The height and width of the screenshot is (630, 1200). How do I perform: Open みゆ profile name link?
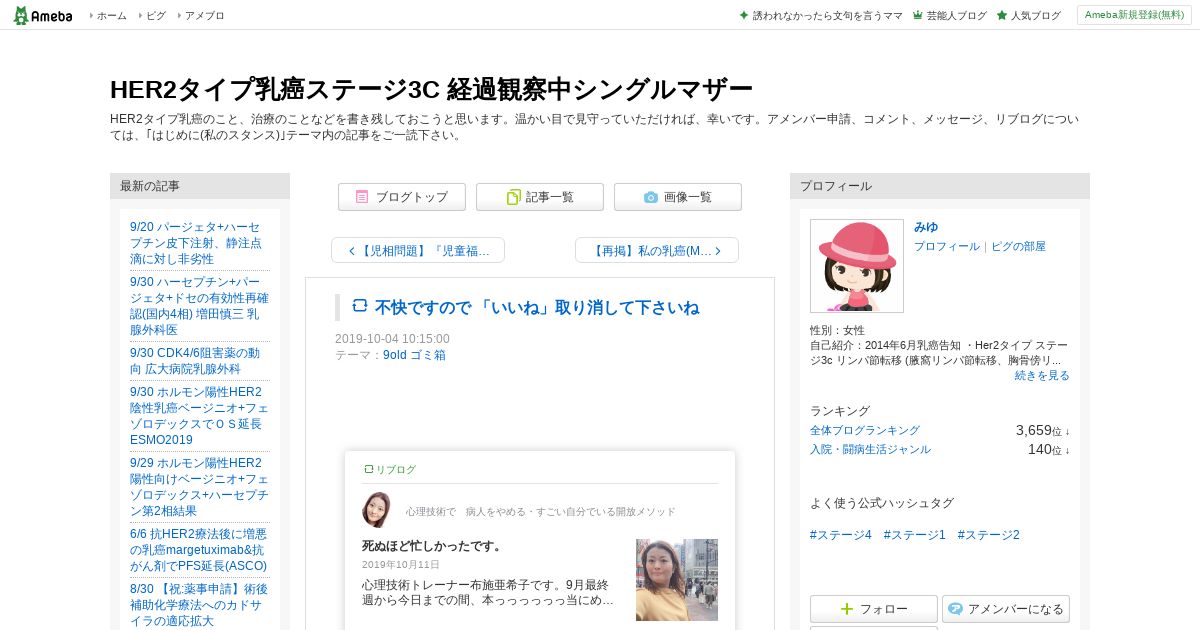click(926, 227)
